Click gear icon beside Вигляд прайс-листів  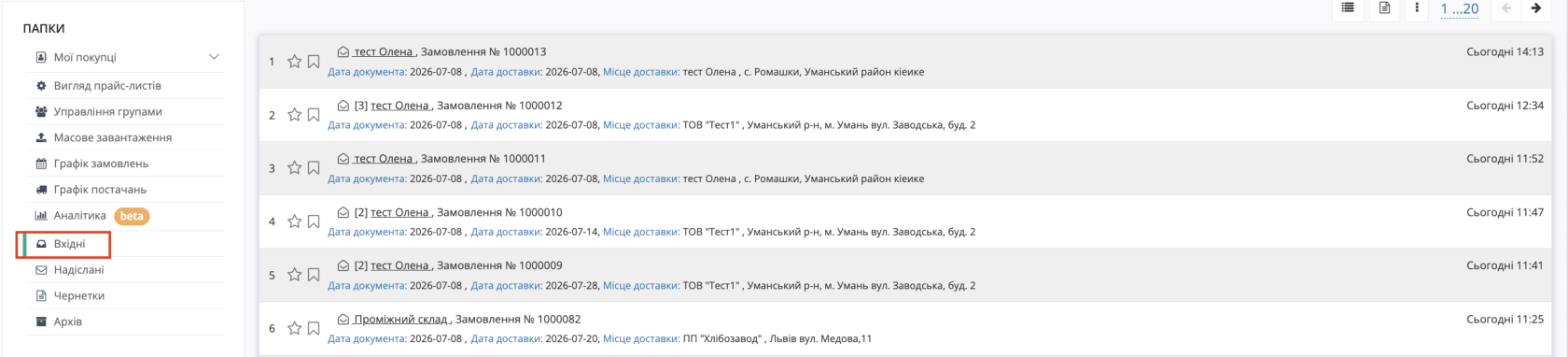tap(41, 86)
